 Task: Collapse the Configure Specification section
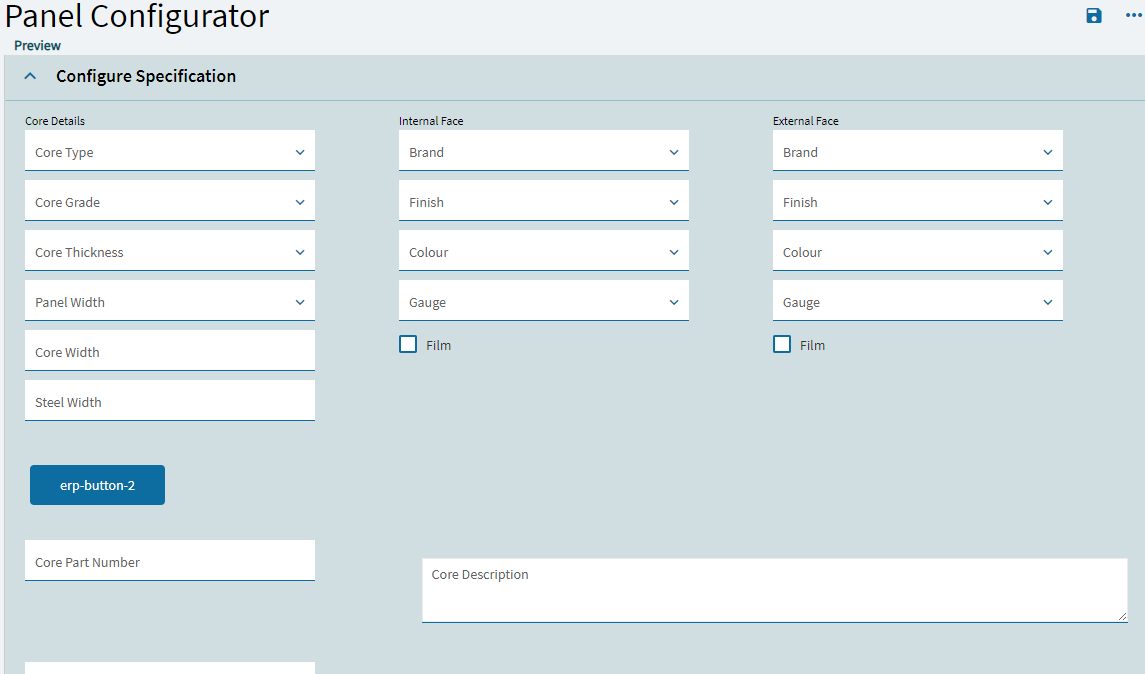(x=30, y=76)
